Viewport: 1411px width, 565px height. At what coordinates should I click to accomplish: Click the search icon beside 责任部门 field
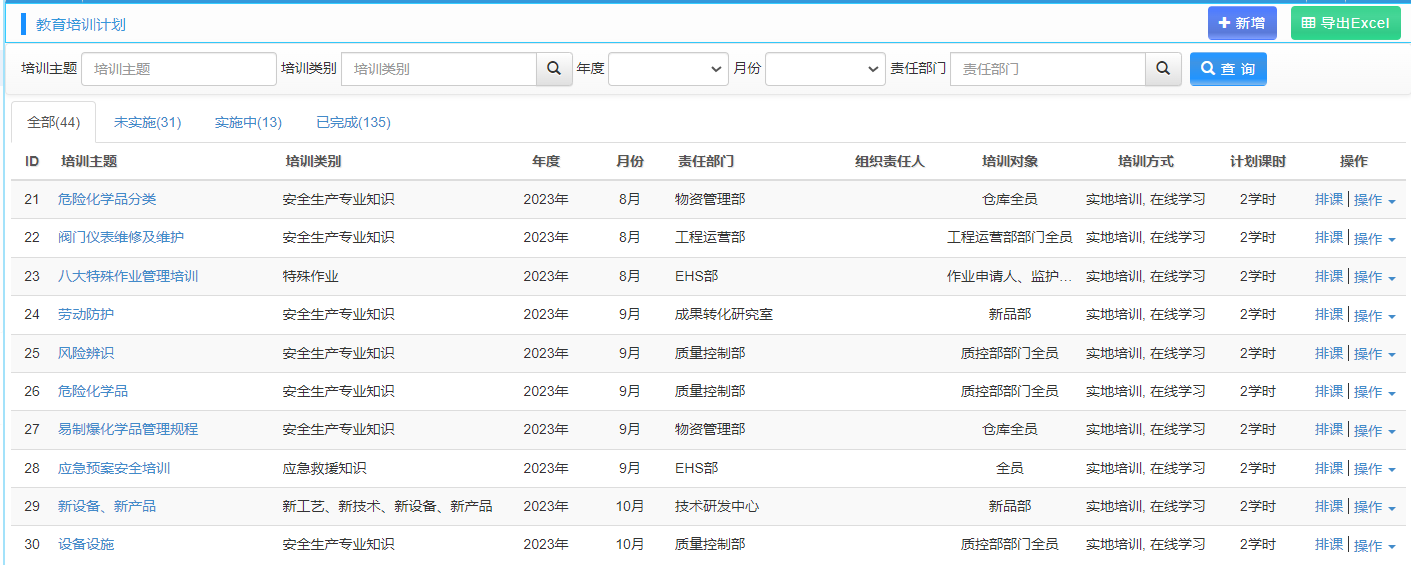[1163, 69]
